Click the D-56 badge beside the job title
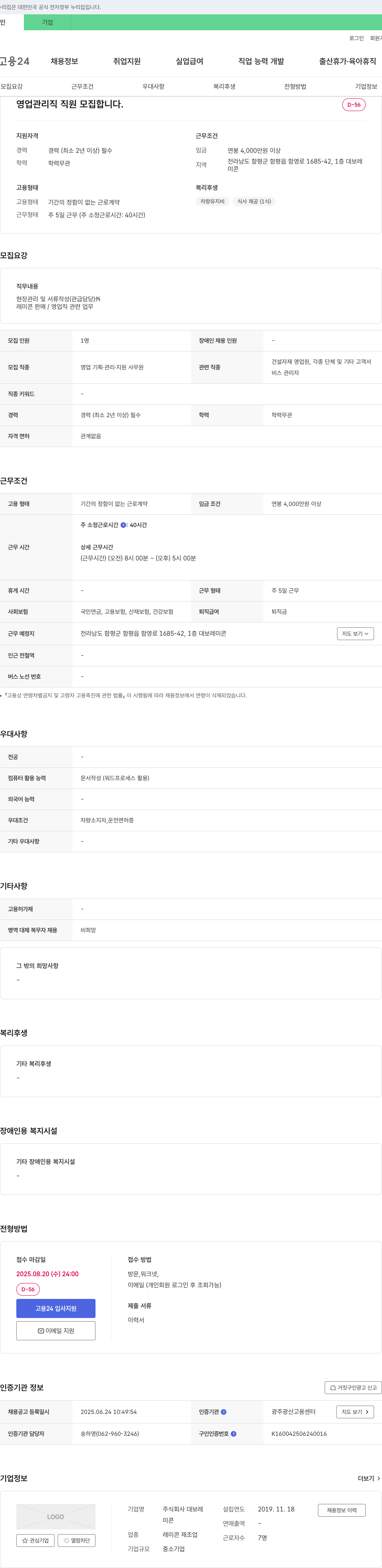This screenshot has height=1568, width=382. tap(353, 105)
